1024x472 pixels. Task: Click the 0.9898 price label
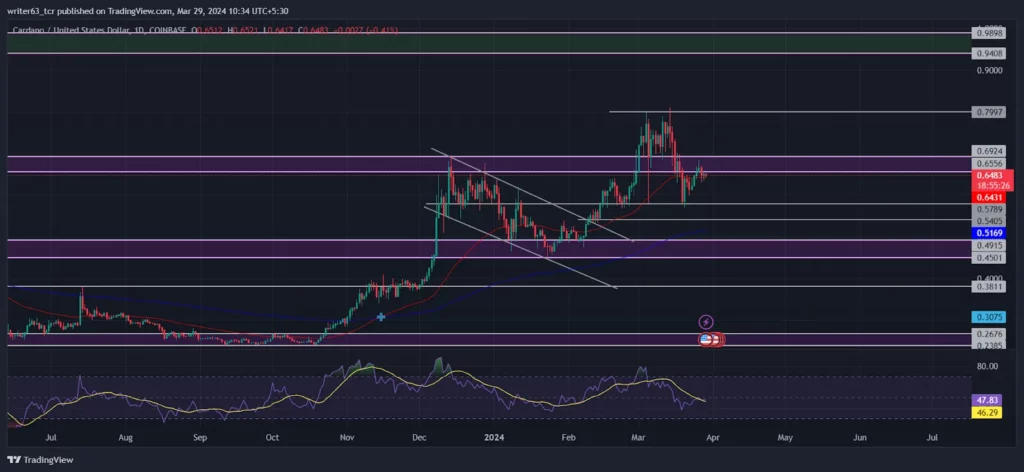pyautogui.click(x=987, y=33)
